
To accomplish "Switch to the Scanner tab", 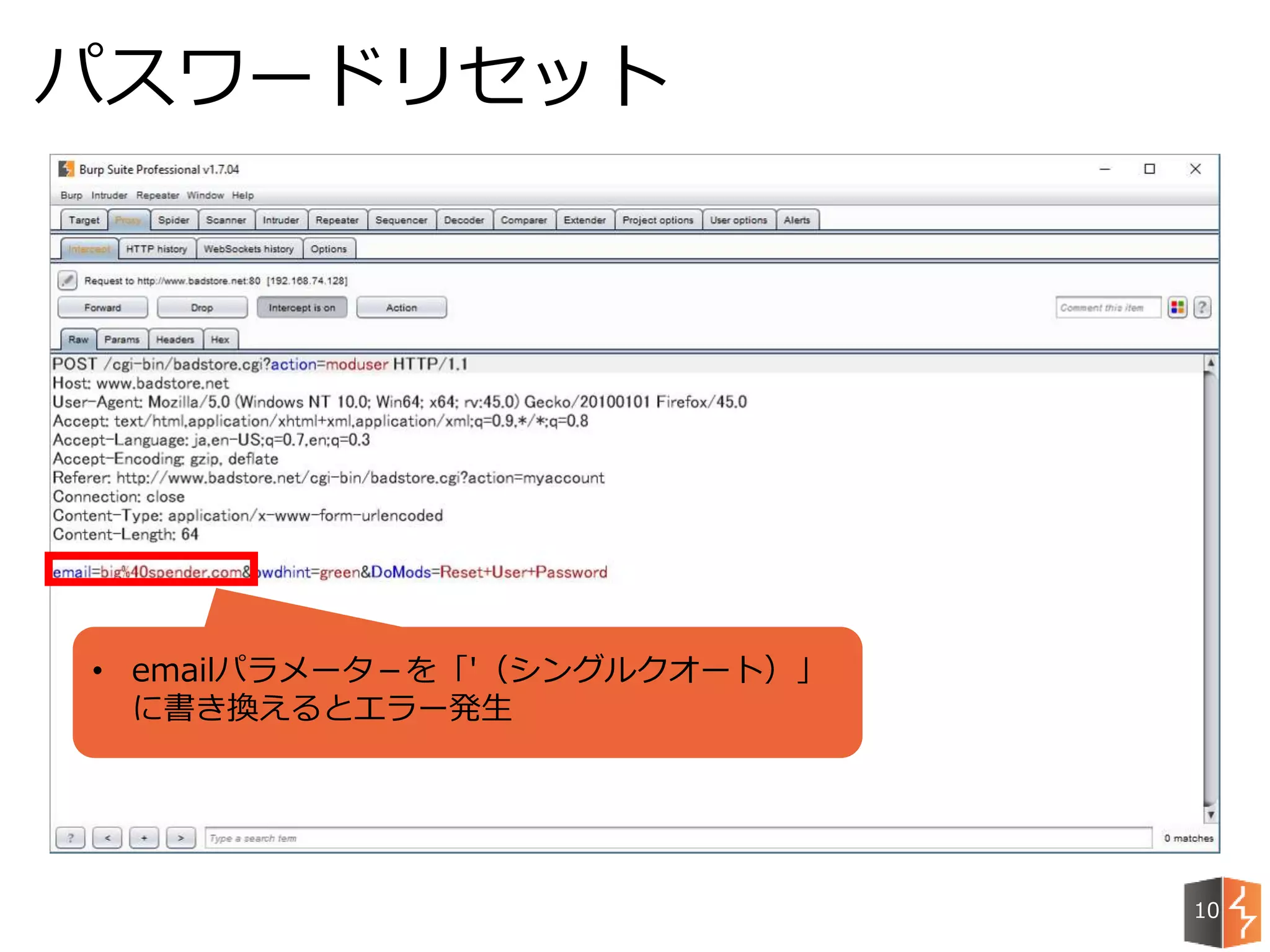I will (226, 220).
